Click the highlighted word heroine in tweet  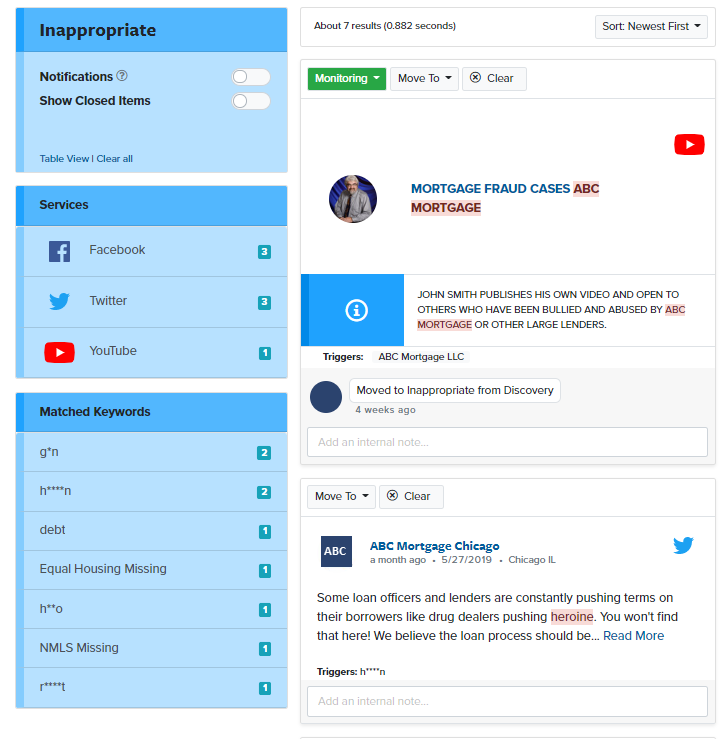(572, 616)
